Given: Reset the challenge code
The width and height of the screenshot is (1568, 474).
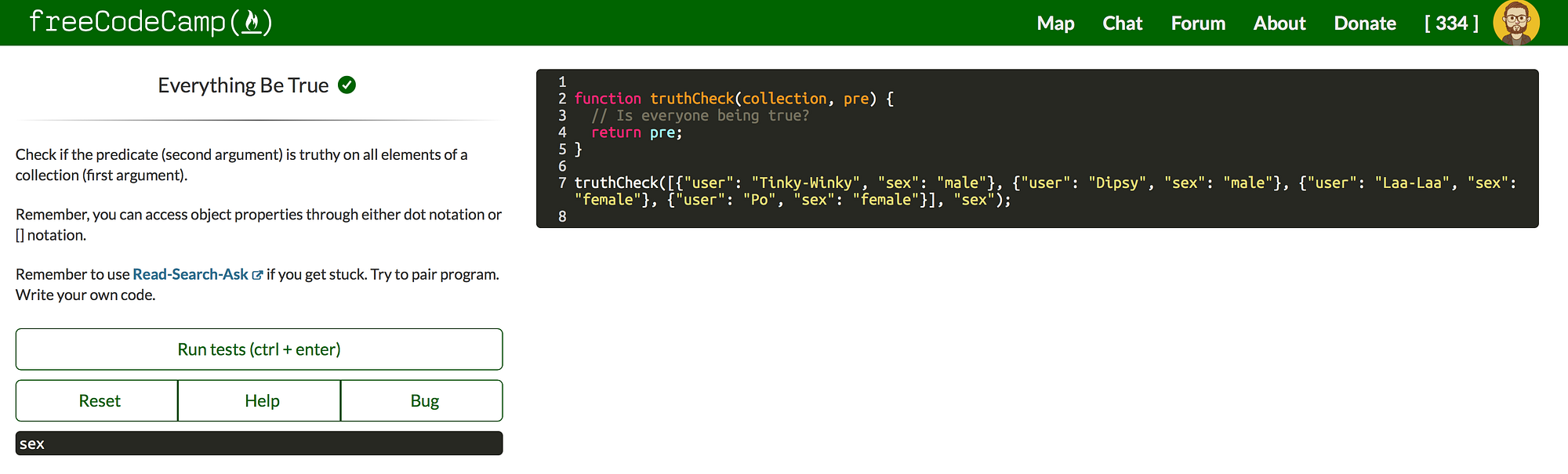Looking at the screenshot, I should click(97, 400).
